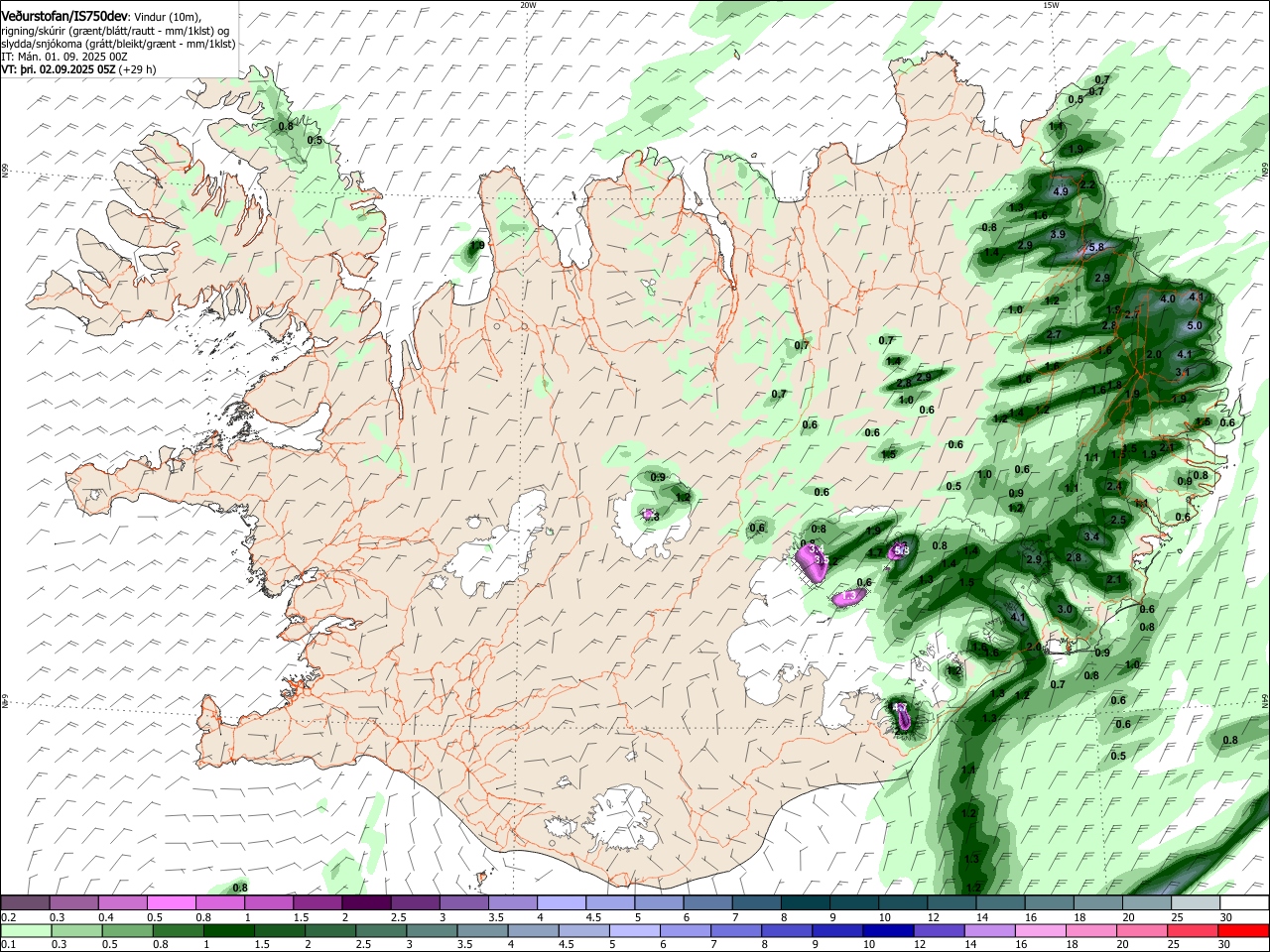The image size is (1270, 952).
Task: Select rain scale swatch between 0.8 and 1
Action: [x=179, y=930]
